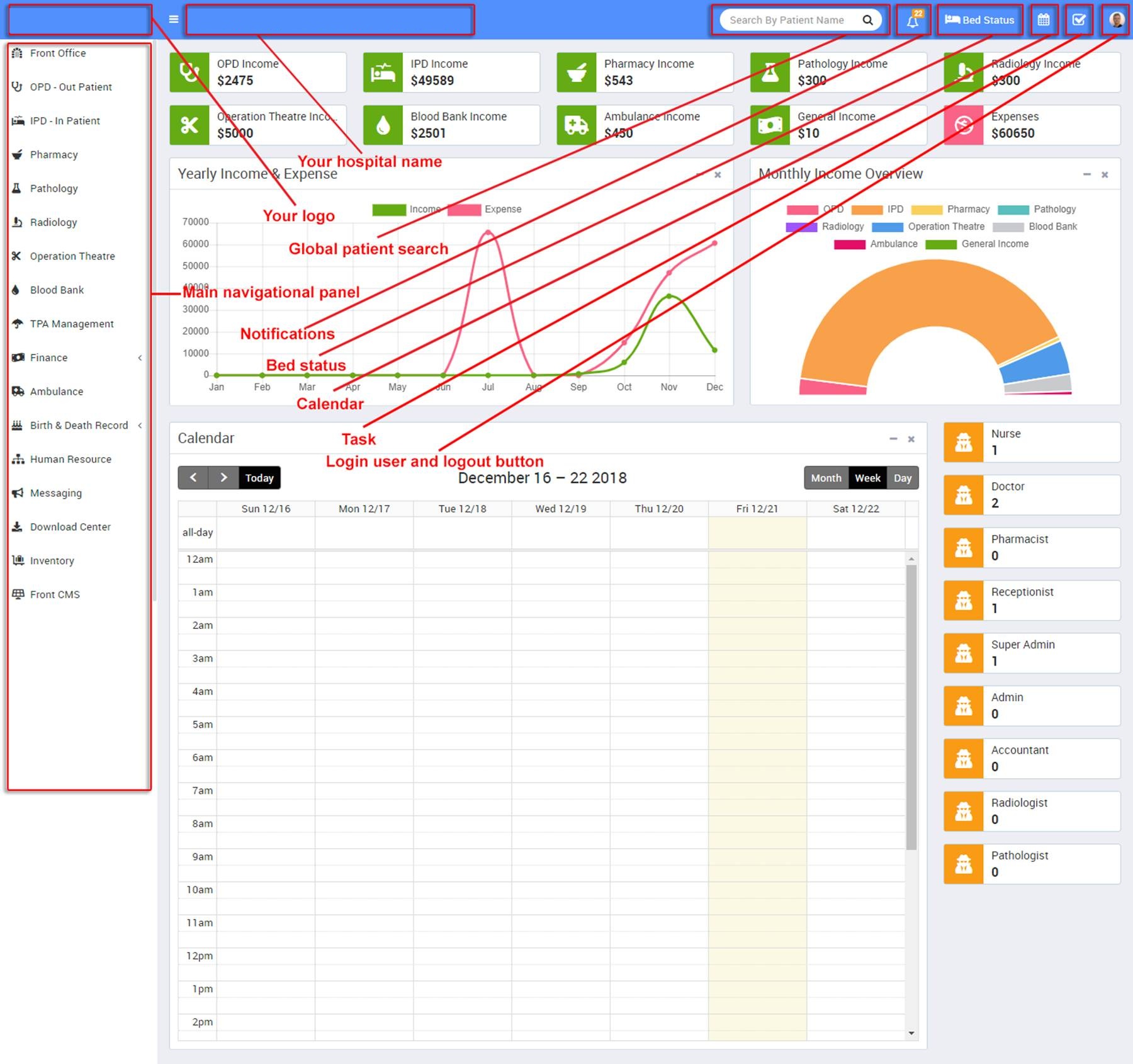This screenshot has height=1064, width=1133.
Task: Click the Search By Patient Name field
Action: coord(787,20)
